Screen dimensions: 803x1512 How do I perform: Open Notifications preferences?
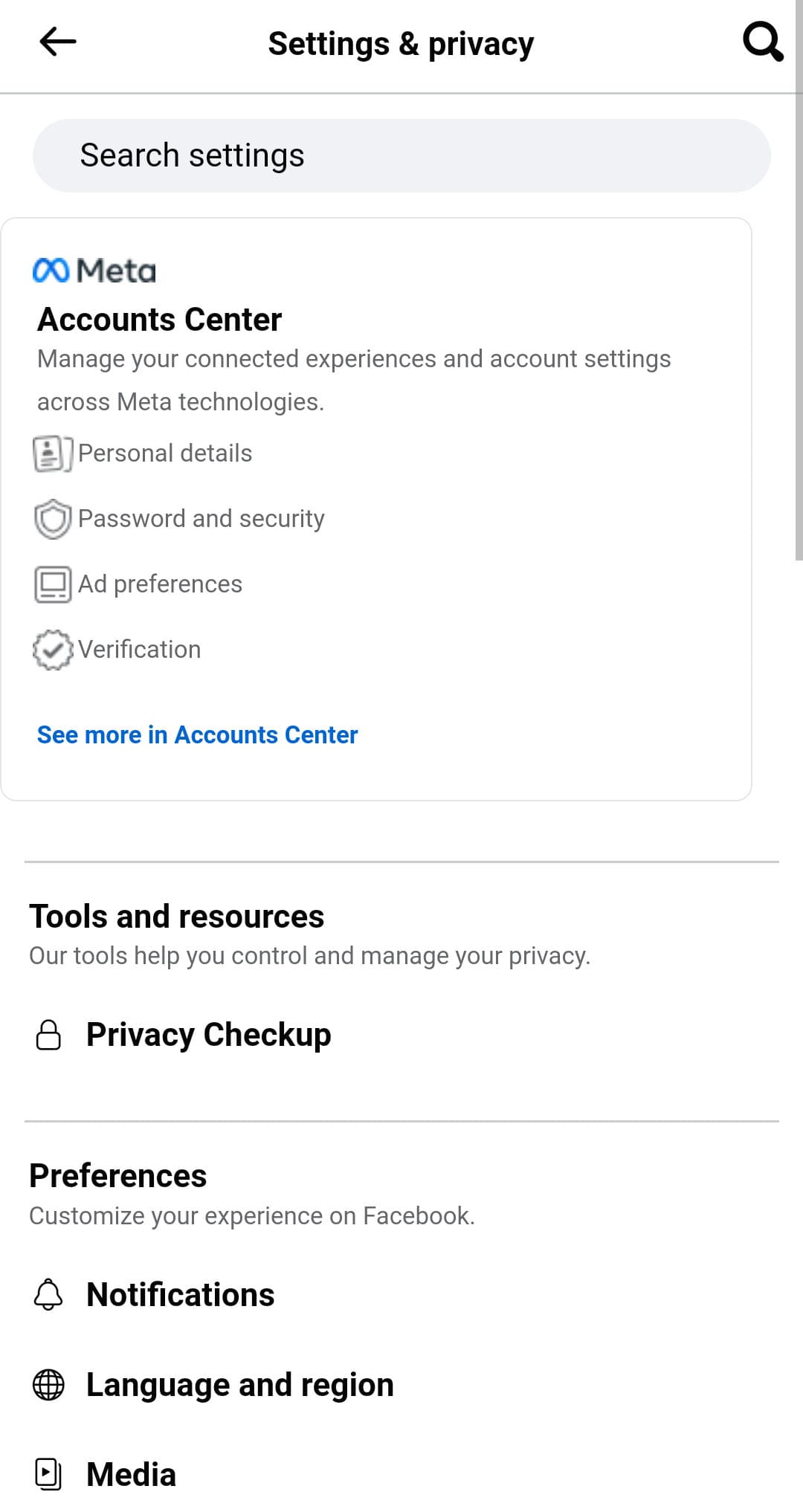(180, 1295)
